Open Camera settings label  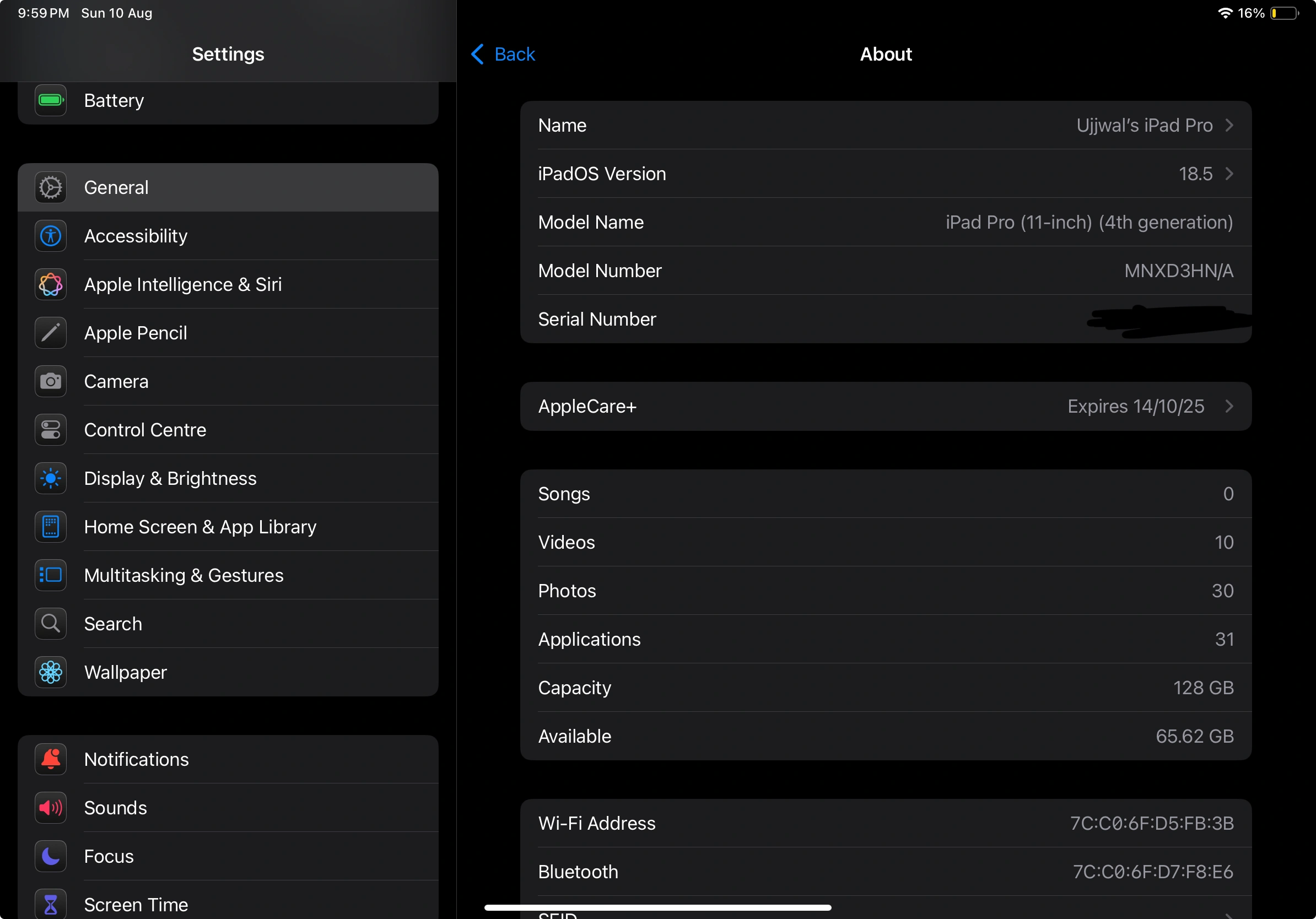coord(116,382)
